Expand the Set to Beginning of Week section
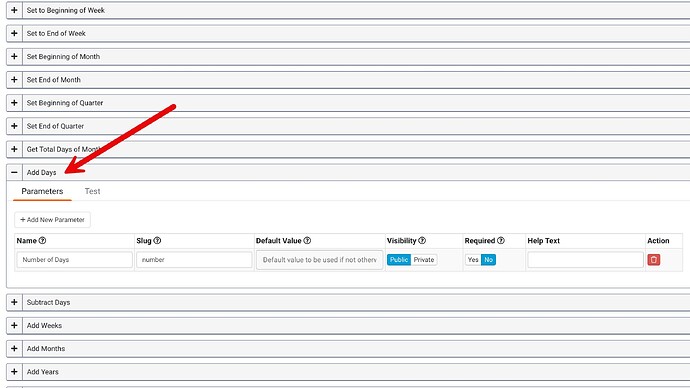 click(14, 10)
